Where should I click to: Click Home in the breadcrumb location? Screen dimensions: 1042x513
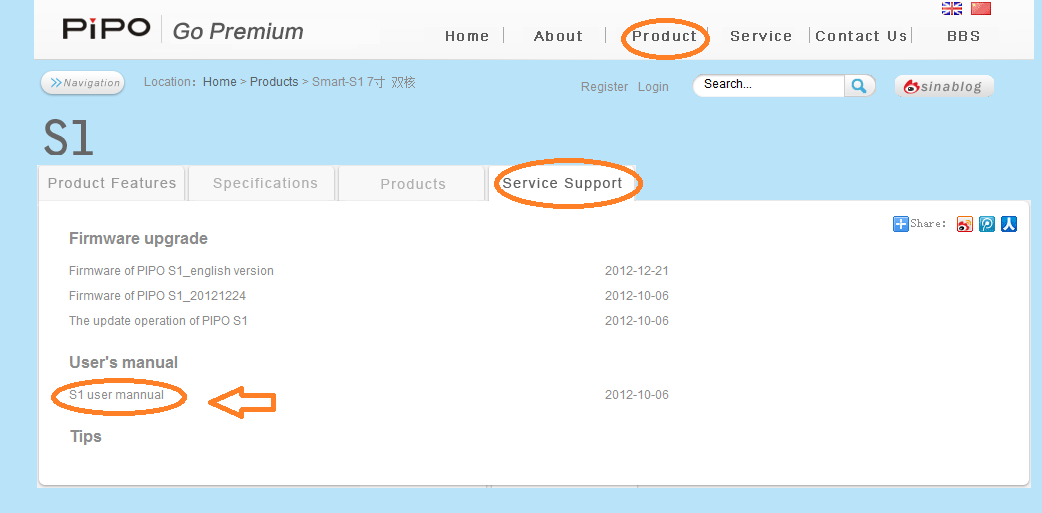click(220, 82)
